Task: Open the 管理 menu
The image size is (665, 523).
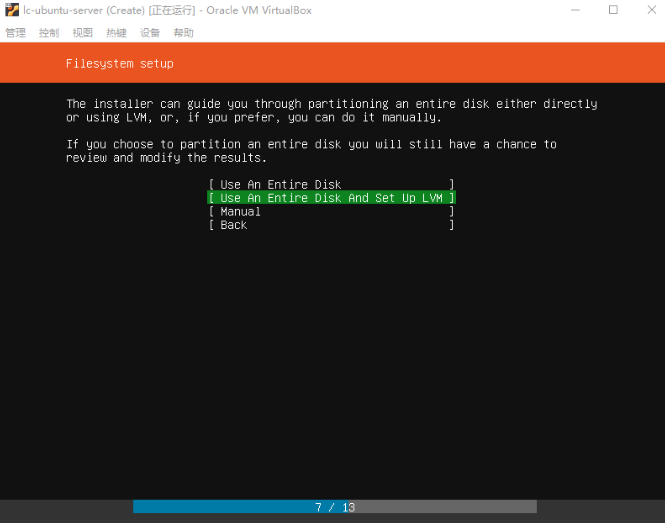Action: tap(16, 33)
